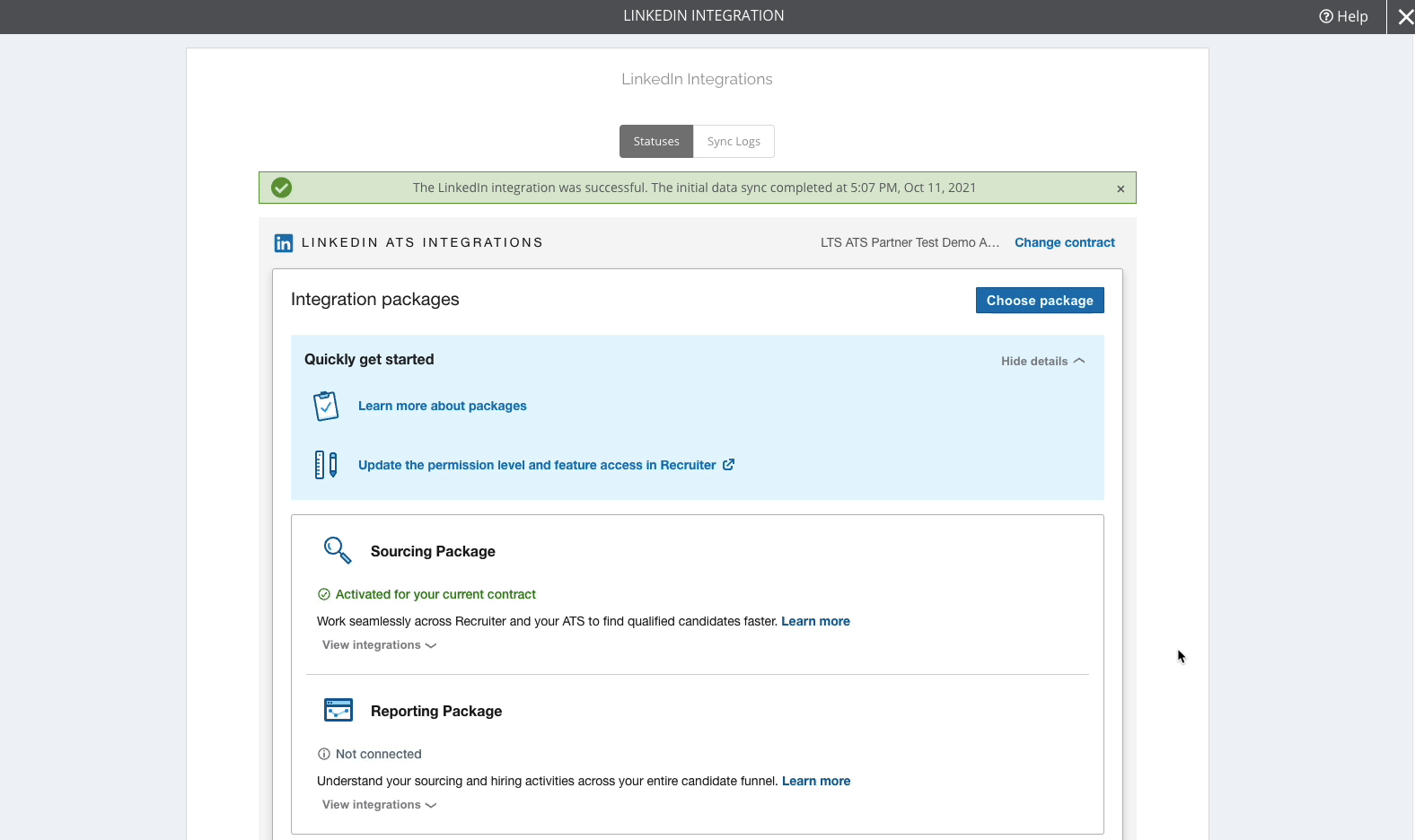Open the Help menu in header

point(1343,16)
